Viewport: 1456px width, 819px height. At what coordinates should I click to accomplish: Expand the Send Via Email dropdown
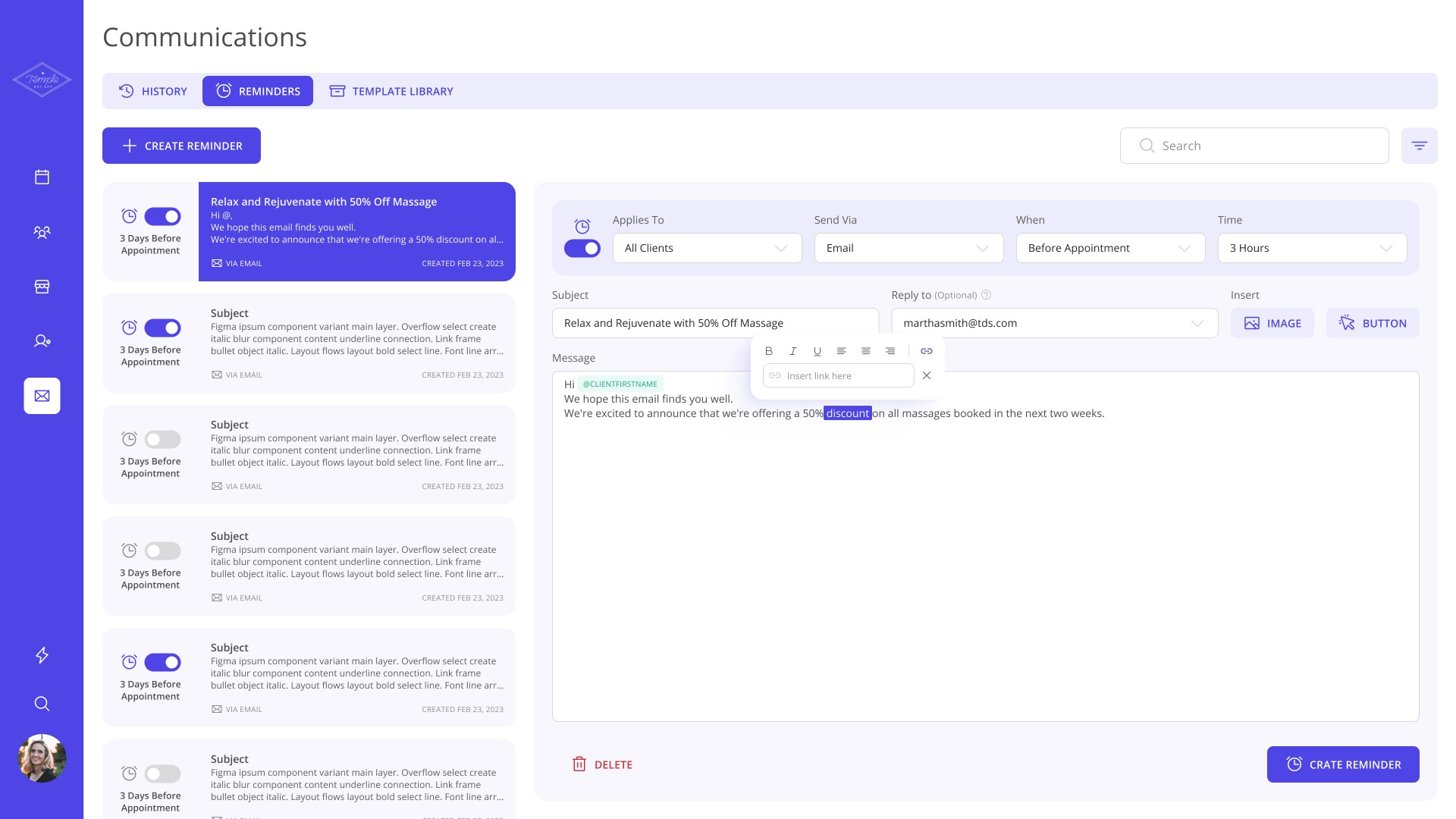click(x=908, y=248)
